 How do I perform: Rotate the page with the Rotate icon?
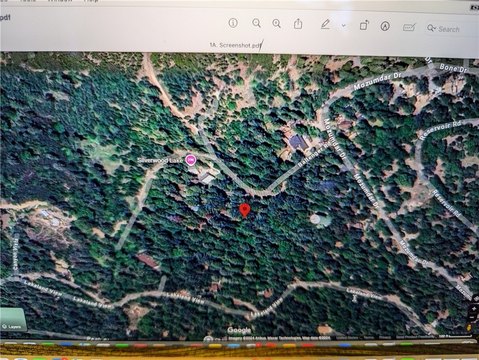coord(364,25)
